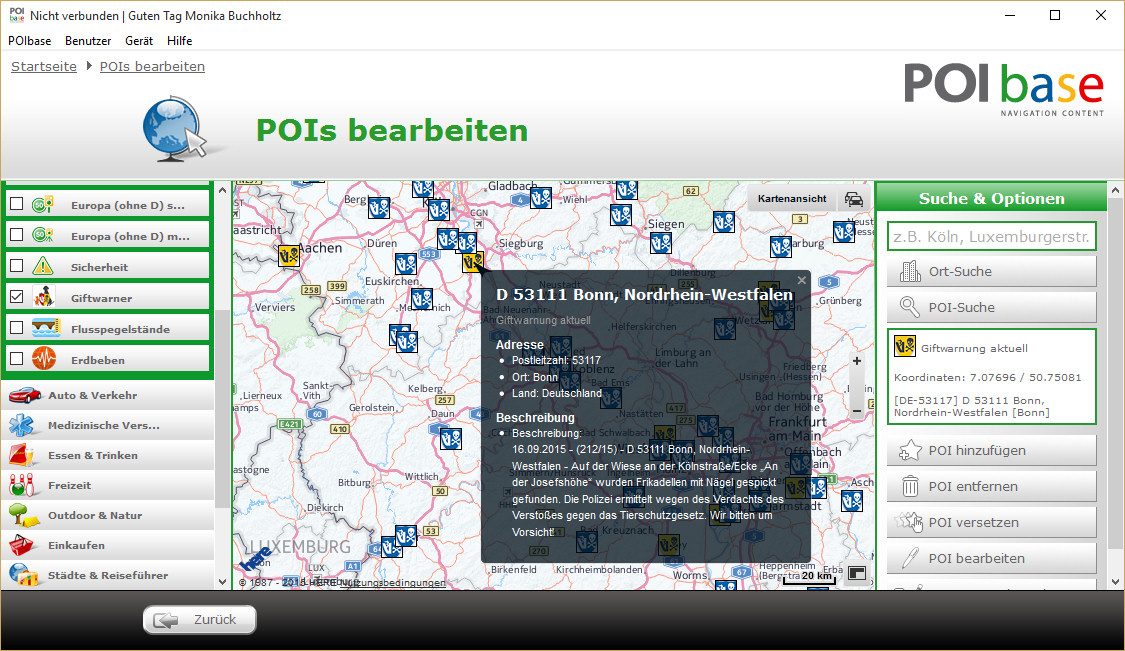Viewport: 1125px width, 651px height.
Task: Click the pencil icon for POI bearbeiten
Action: 910,559
